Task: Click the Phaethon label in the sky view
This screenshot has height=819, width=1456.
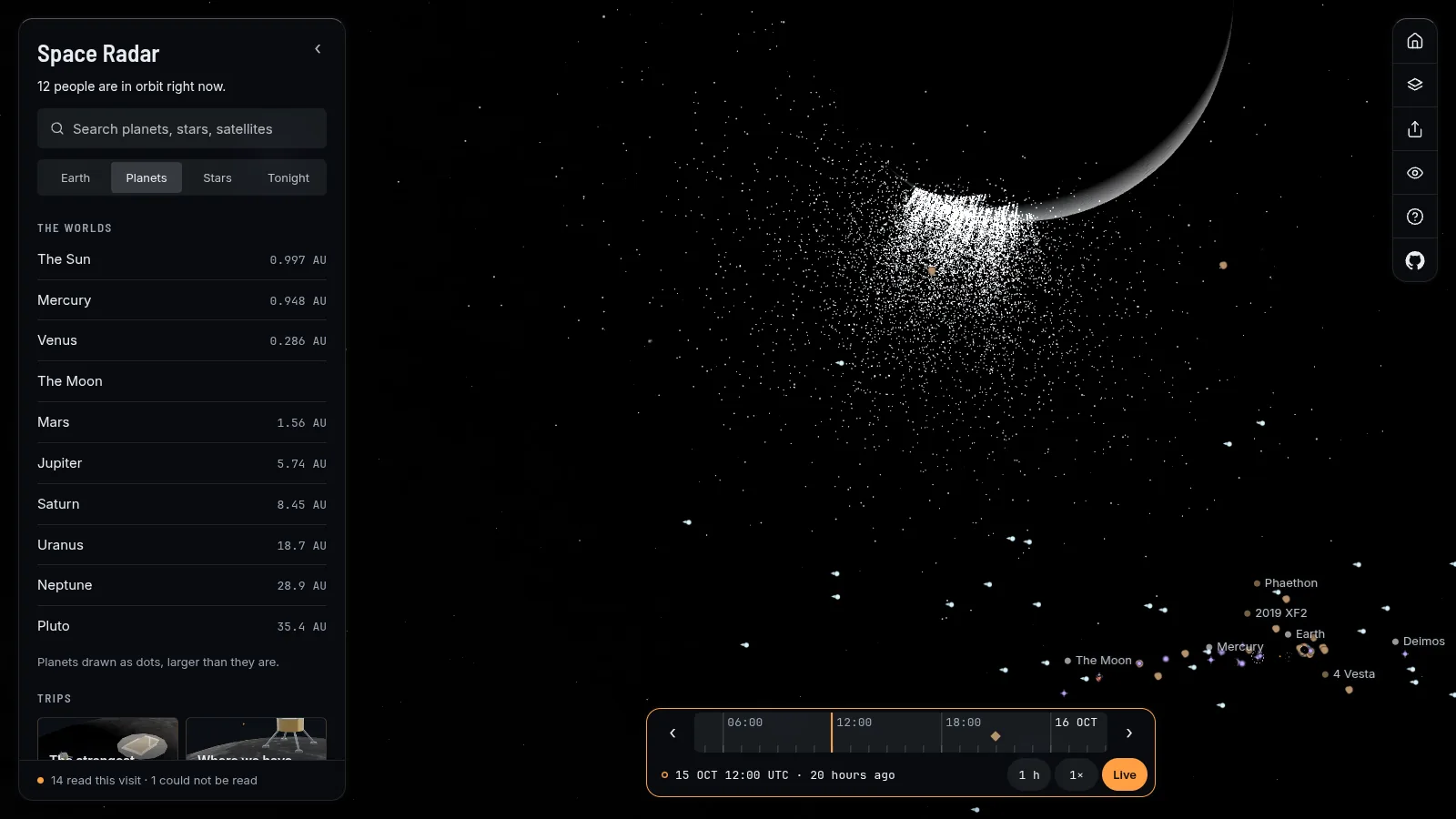Action: pos(1290,583)
